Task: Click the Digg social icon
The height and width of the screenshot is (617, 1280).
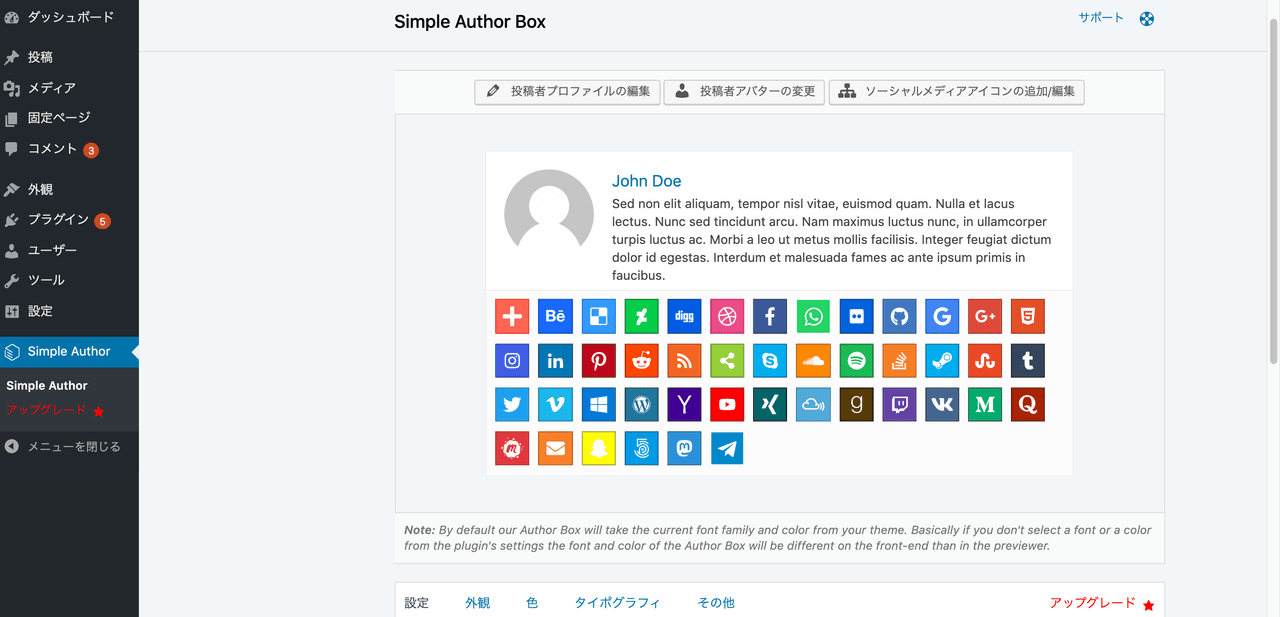Action: [x=684, y=317]
